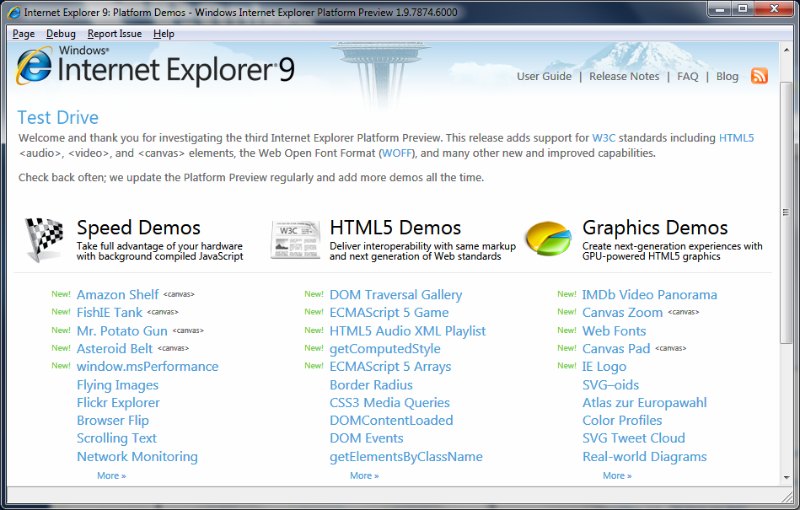
Task: Open the Border Radius demo
Action: click(371, 385)
